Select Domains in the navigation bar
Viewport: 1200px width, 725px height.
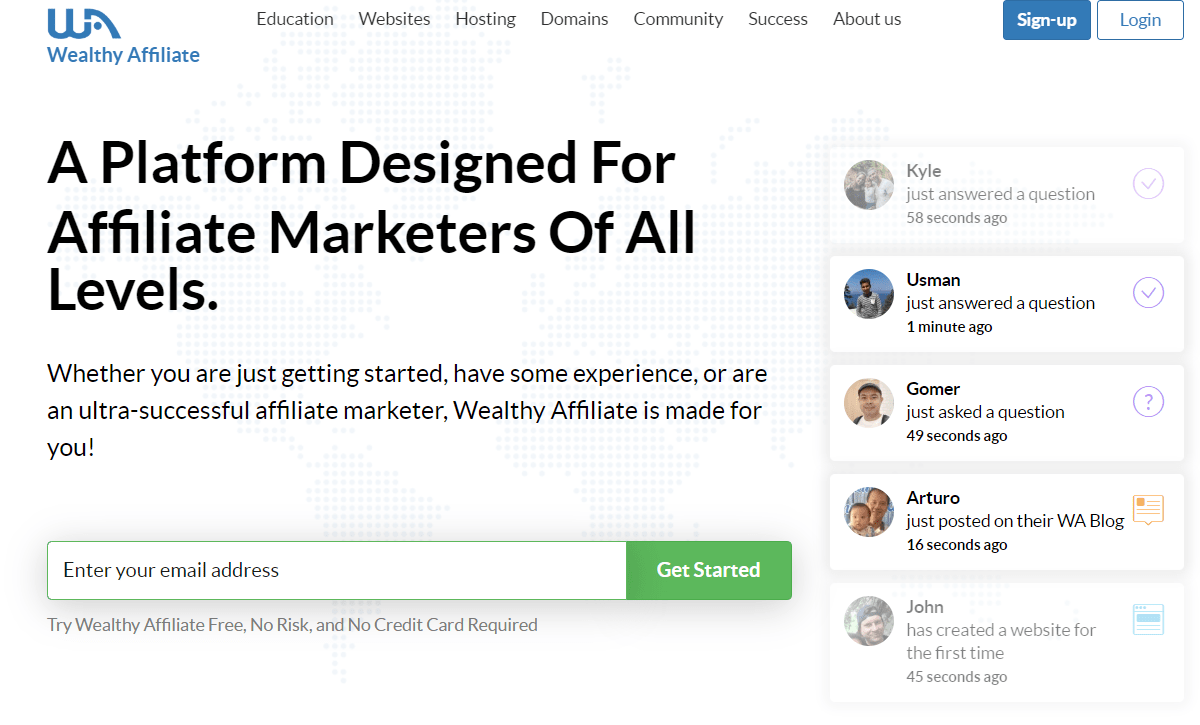[574, 19]
